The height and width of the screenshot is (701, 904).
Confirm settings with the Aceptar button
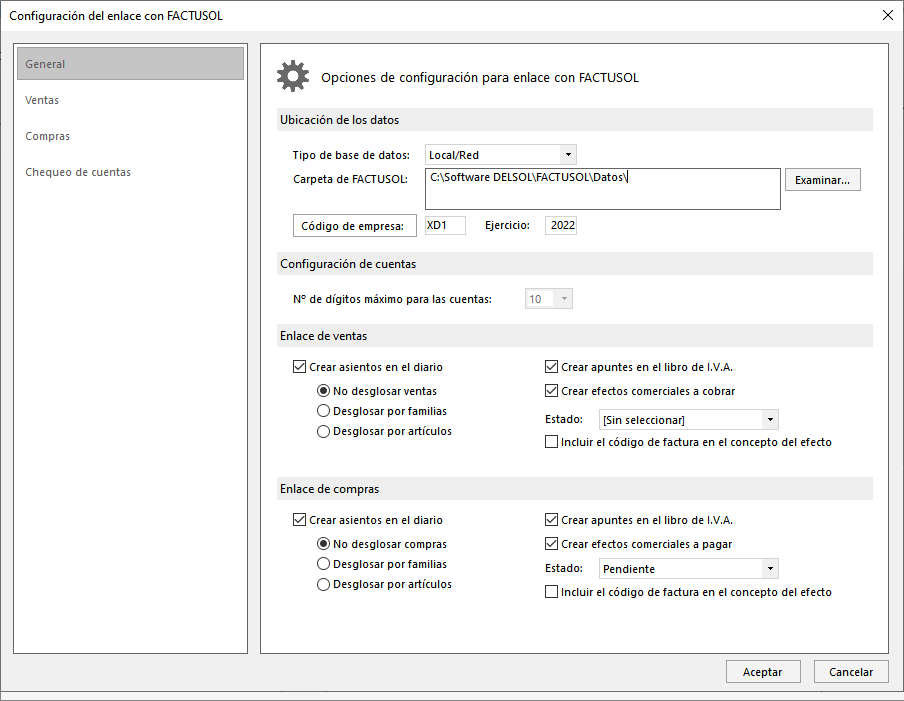point(763,672)
